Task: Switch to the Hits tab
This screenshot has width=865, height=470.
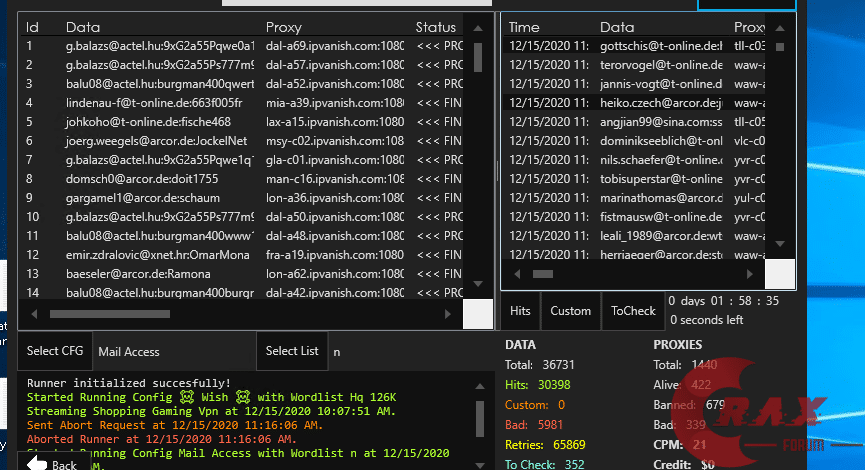Action: 520,311
